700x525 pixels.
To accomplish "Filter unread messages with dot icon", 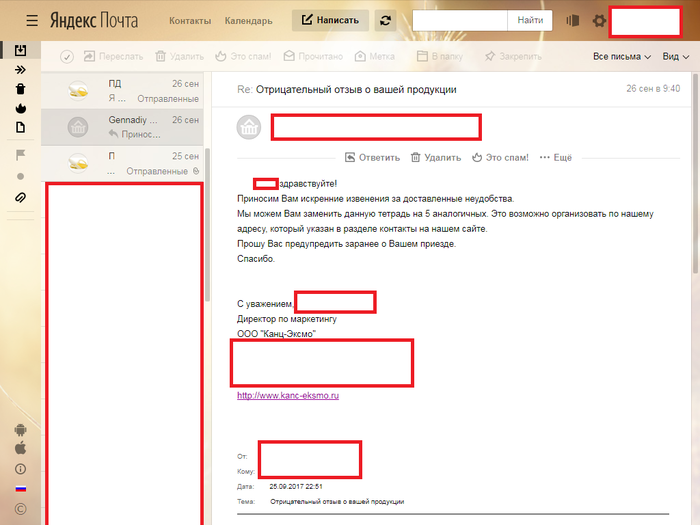I will click(x=21, y=176).
